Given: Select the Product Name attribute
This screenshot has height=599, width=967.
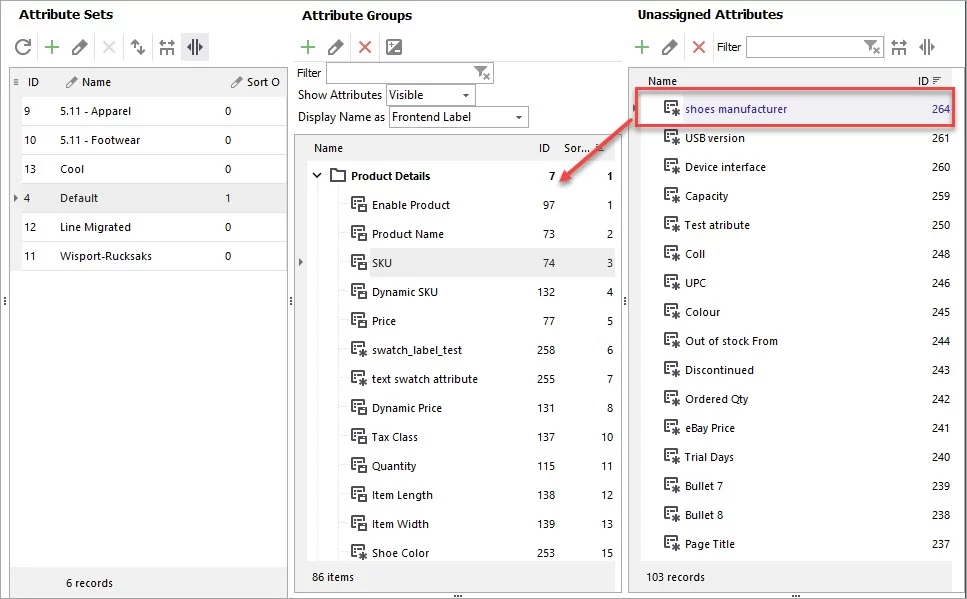Looking at the screenshot, I should tap(408, 234).
